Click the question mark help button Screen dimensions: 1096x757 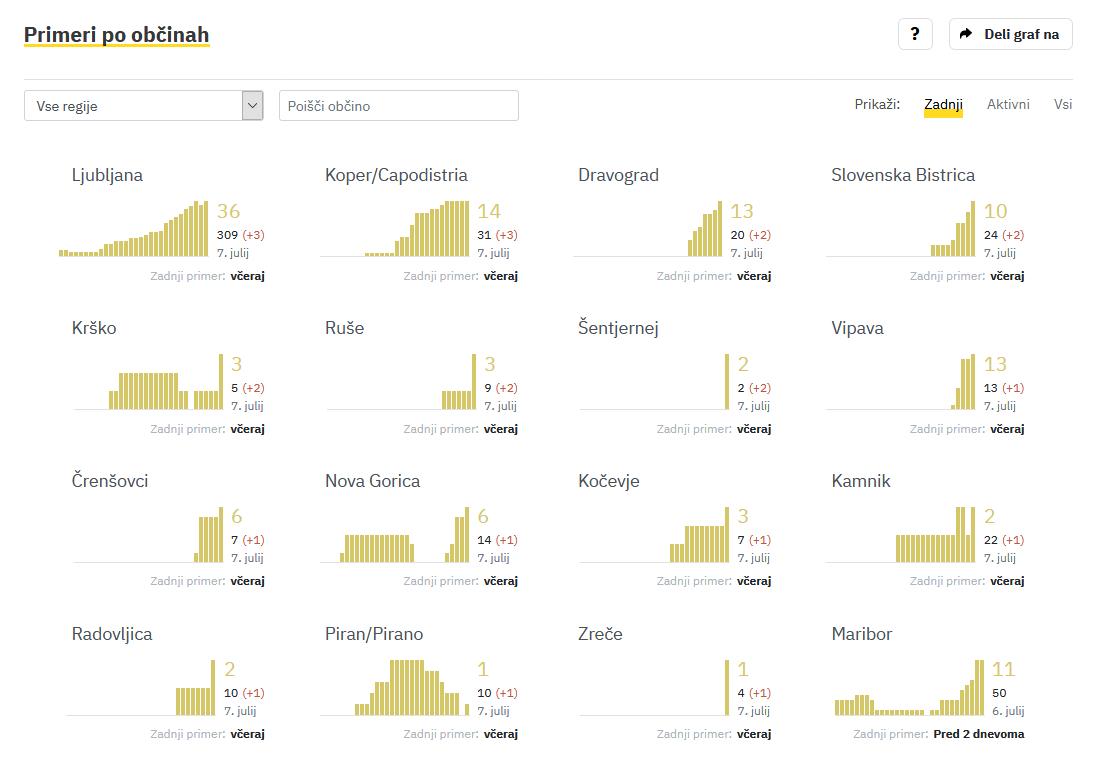[915, 34]
